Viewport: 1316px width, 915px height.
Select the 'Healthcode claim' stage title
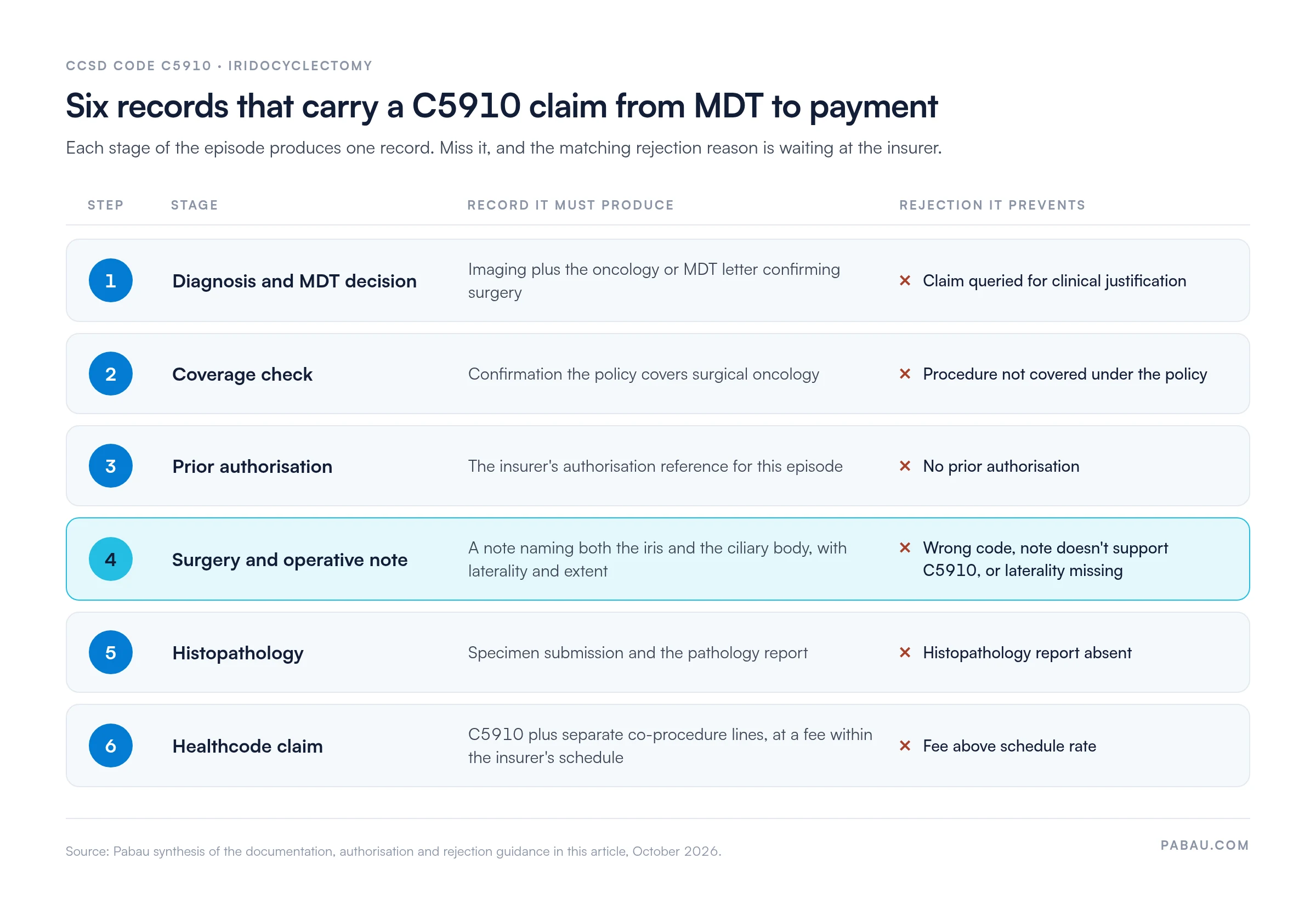pyautogui.click(x=247, y=747)
